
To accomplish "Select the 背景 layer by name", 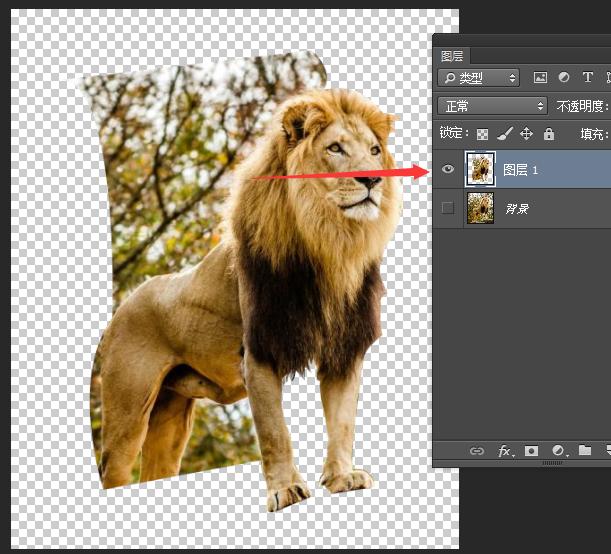I will 516,209.
